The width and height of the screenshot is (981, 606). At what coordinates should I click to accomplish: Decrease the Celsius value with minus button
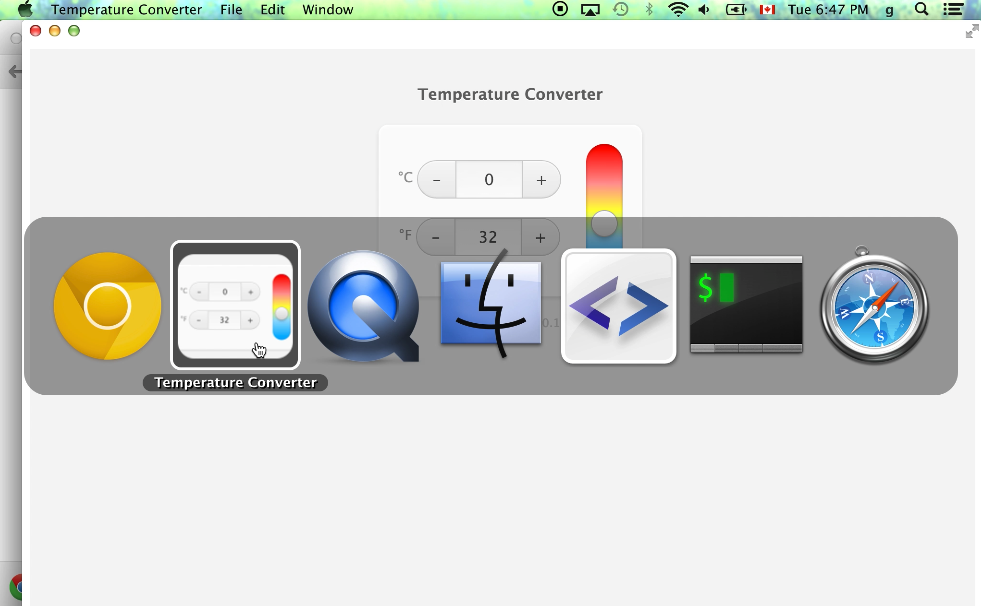coord(437,180)
